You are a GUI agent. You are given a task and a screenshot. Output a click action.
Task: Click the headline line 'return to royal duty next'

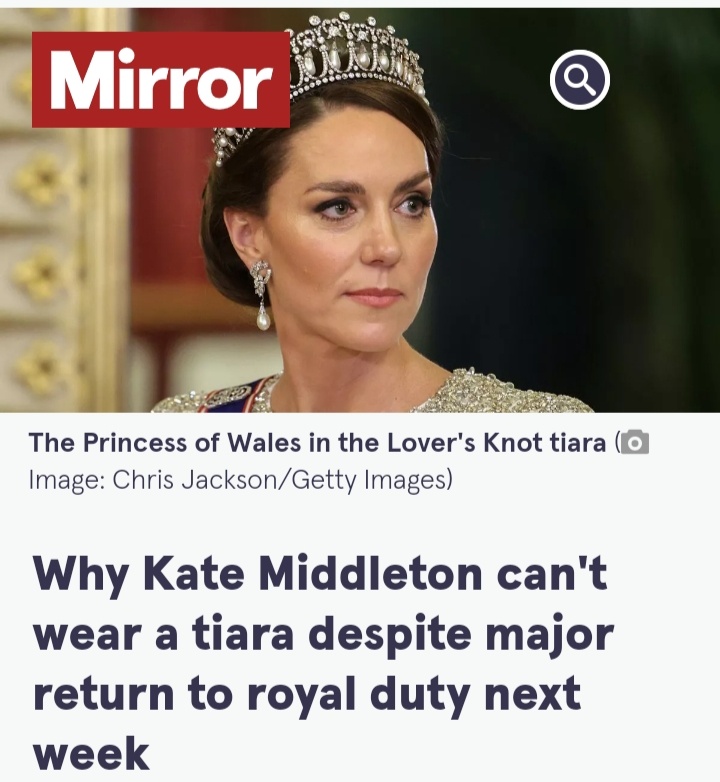click(307, 694)
